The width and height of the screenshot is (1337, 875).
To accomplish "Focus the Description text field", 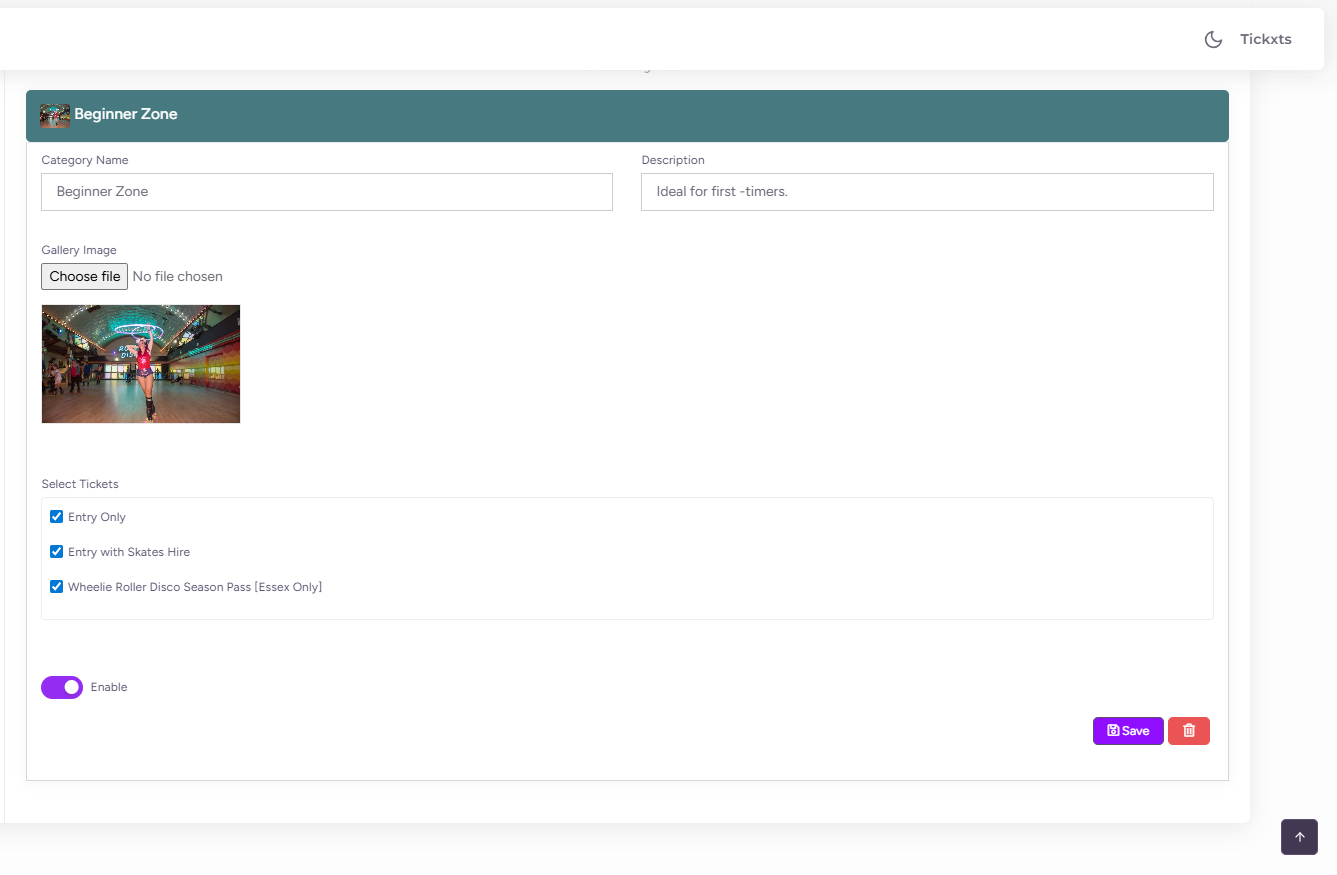I will tap(926, 192).
